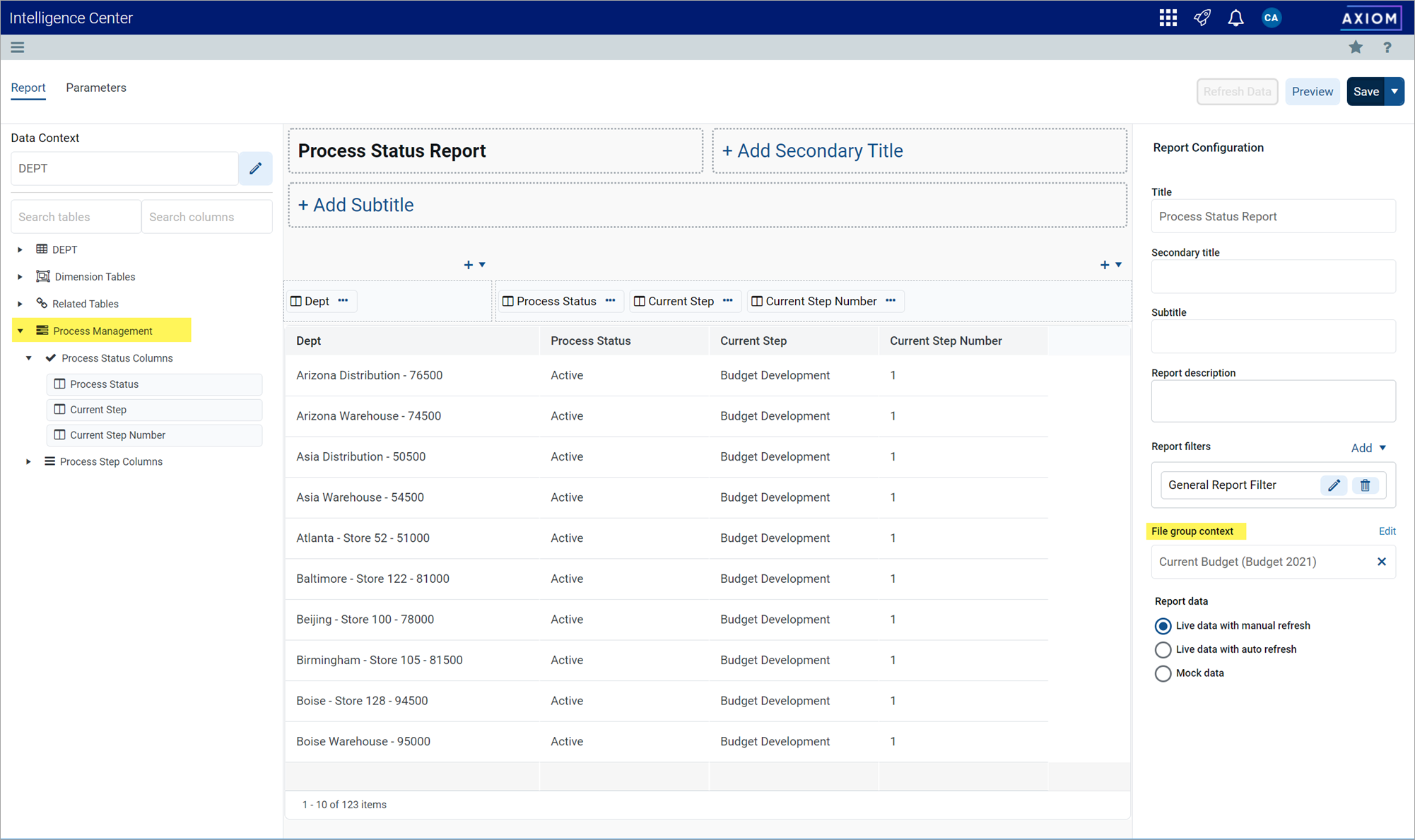Open notifications bell icon
This screenshot has height=840, width=1415.
[1235, 18]
